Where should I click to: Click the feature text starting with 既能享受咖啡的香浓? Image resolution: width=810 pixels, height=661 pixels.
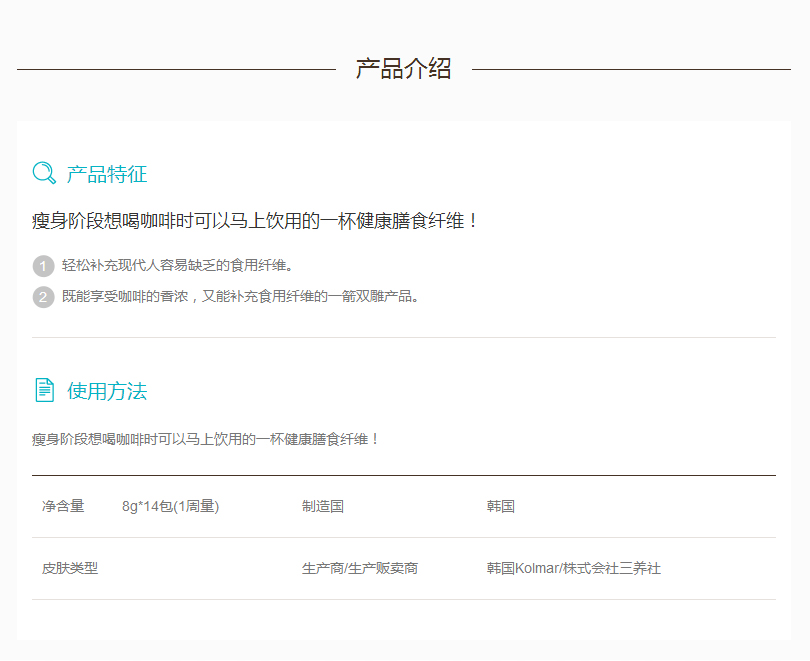(241, 297)
